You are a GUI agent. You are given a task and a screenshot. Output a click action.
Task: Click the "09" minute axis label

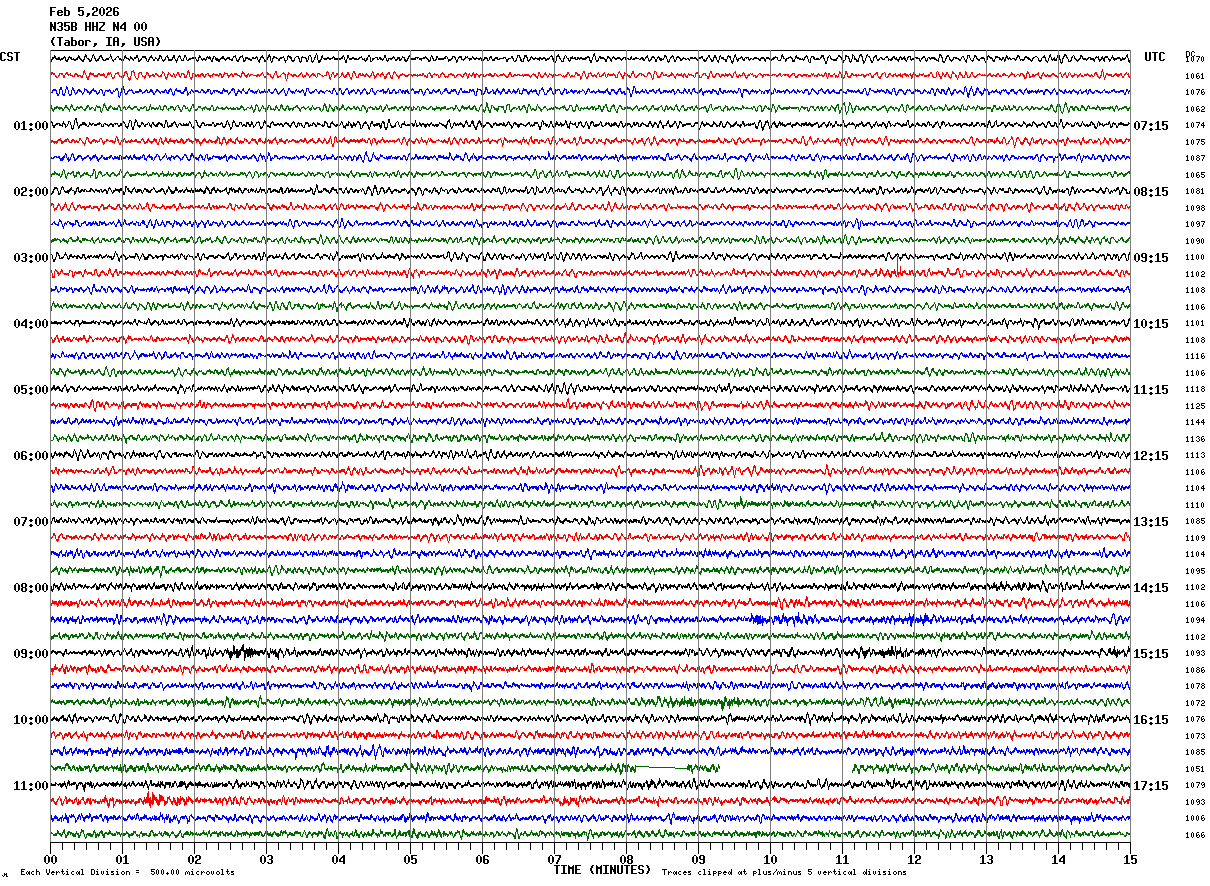pos(698,859)
